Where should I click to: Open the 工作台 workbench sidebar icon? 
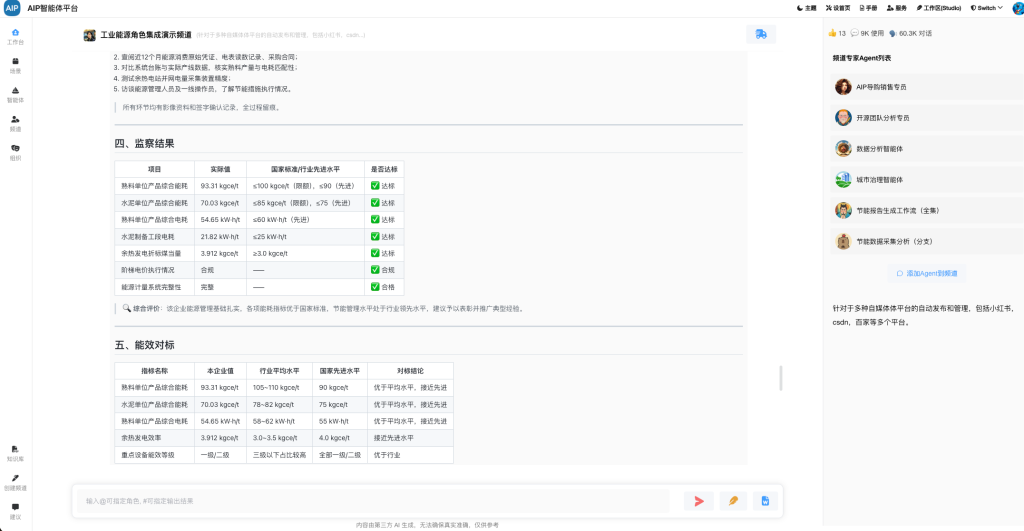pyautogui.click(x=15, y=37)
